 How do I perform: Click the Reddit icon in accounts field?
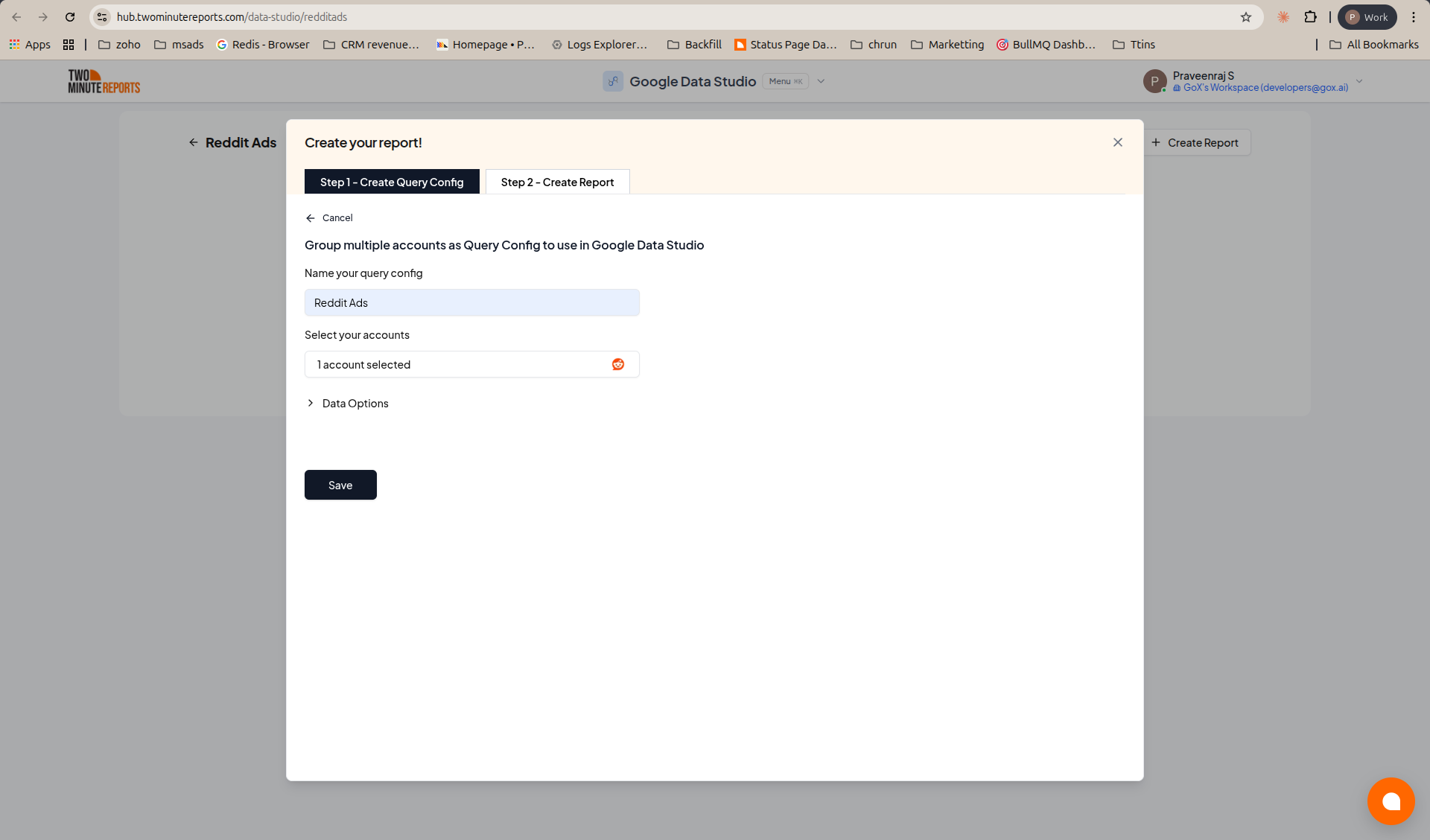point(618,364)
